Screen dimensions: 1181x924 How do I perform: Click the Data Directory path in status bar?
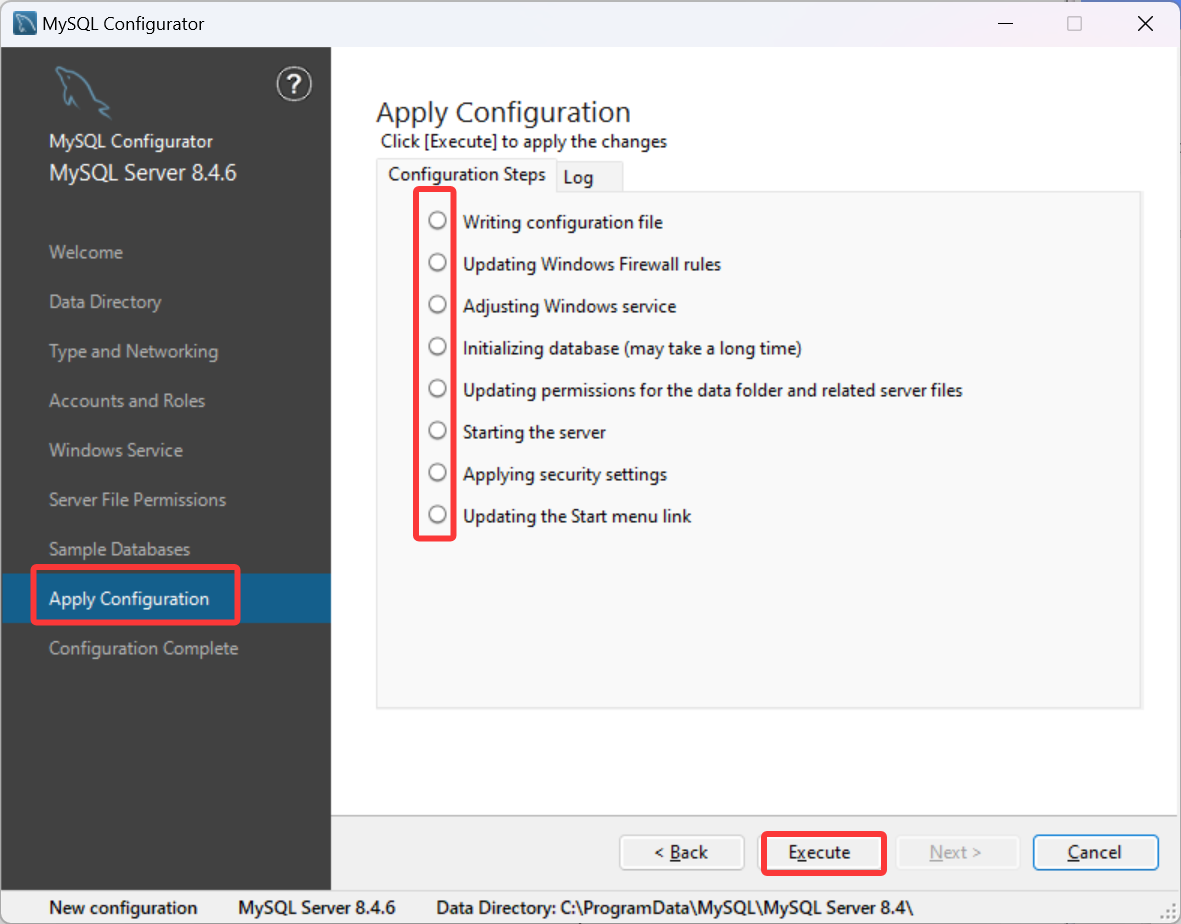click(x=675, y=908)
